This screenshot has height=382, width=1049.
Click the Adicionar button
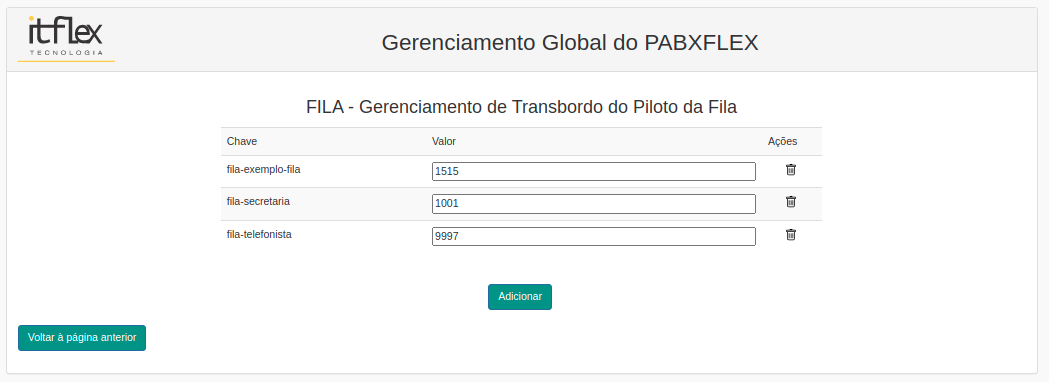point(520,297)
